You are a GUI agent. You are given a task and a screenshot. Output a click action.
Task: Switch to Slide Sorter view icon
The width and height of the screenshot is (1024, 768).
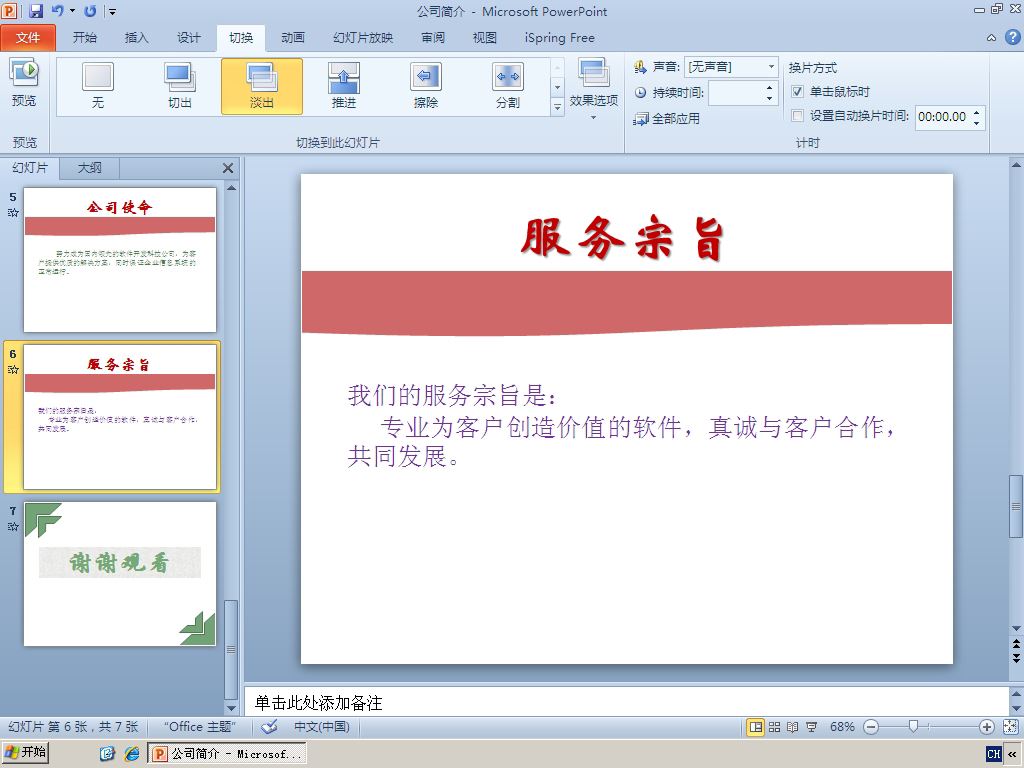pos(775,727)
